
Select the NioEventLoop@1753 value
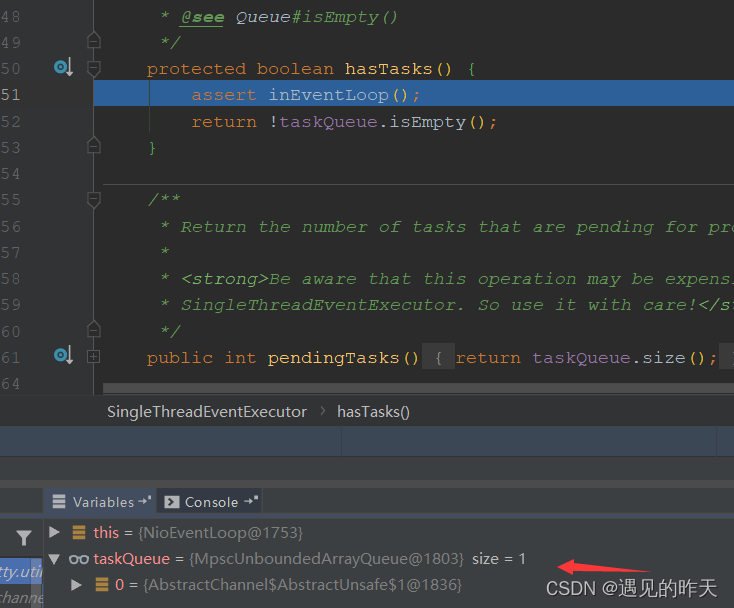pos(220,533)
